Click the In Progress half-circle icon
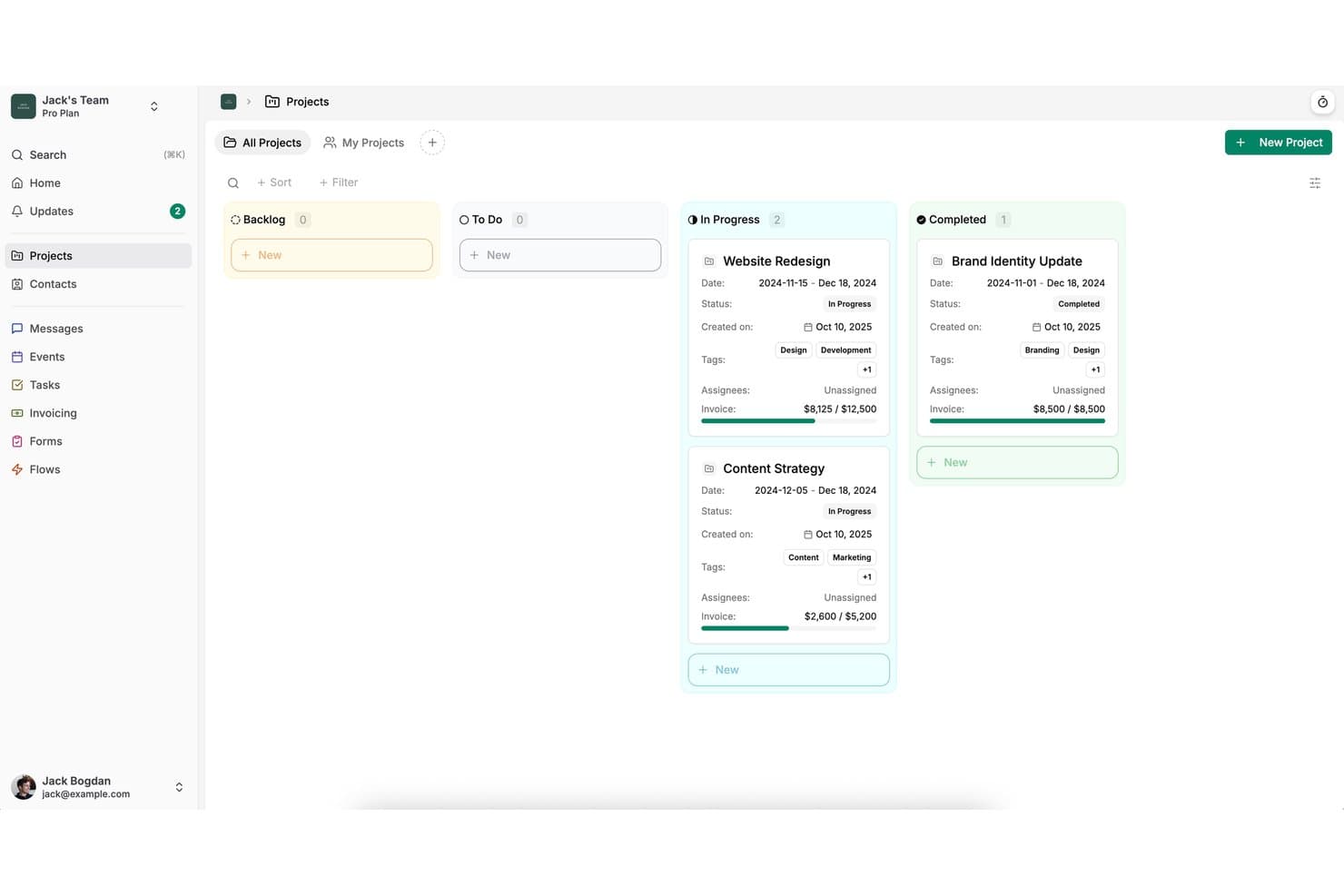 [x=693, y=220]
